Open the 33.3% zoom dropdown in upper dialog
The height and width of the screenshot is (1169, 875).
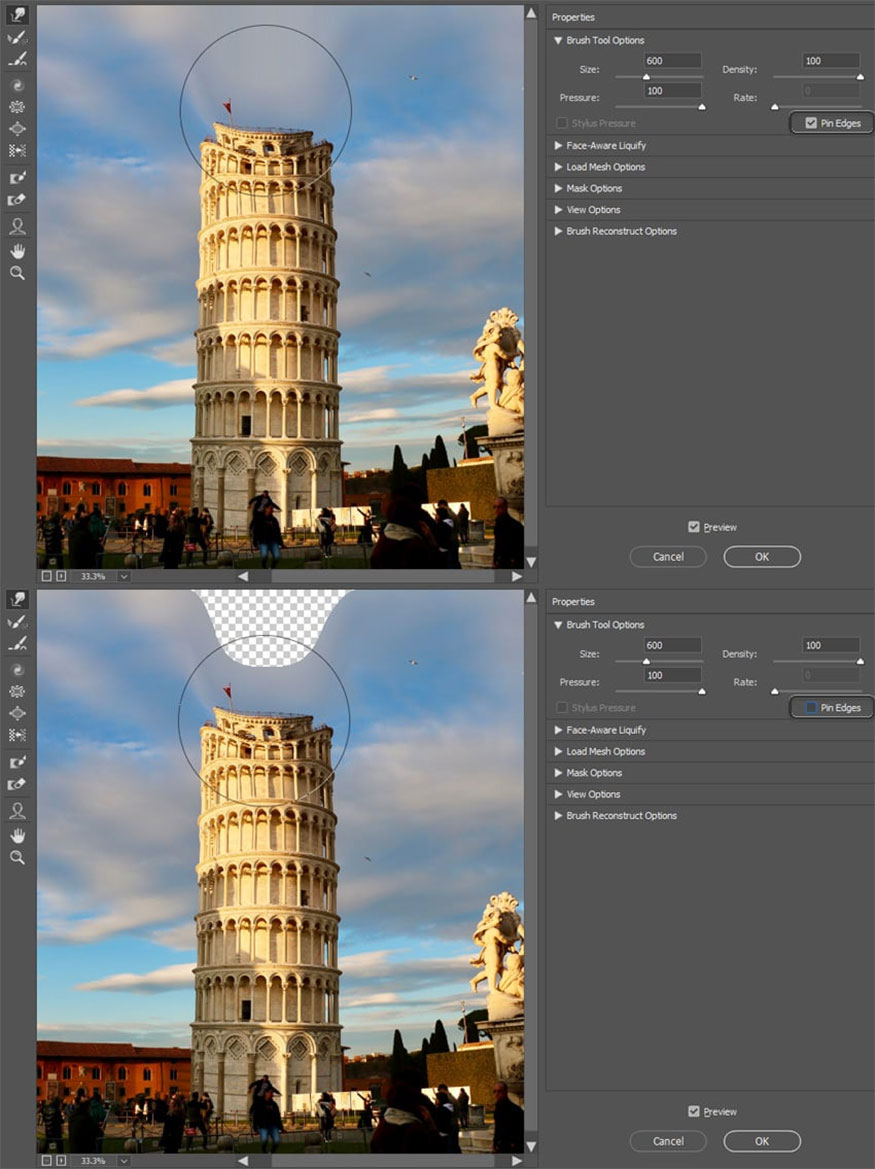coord(124,576)
